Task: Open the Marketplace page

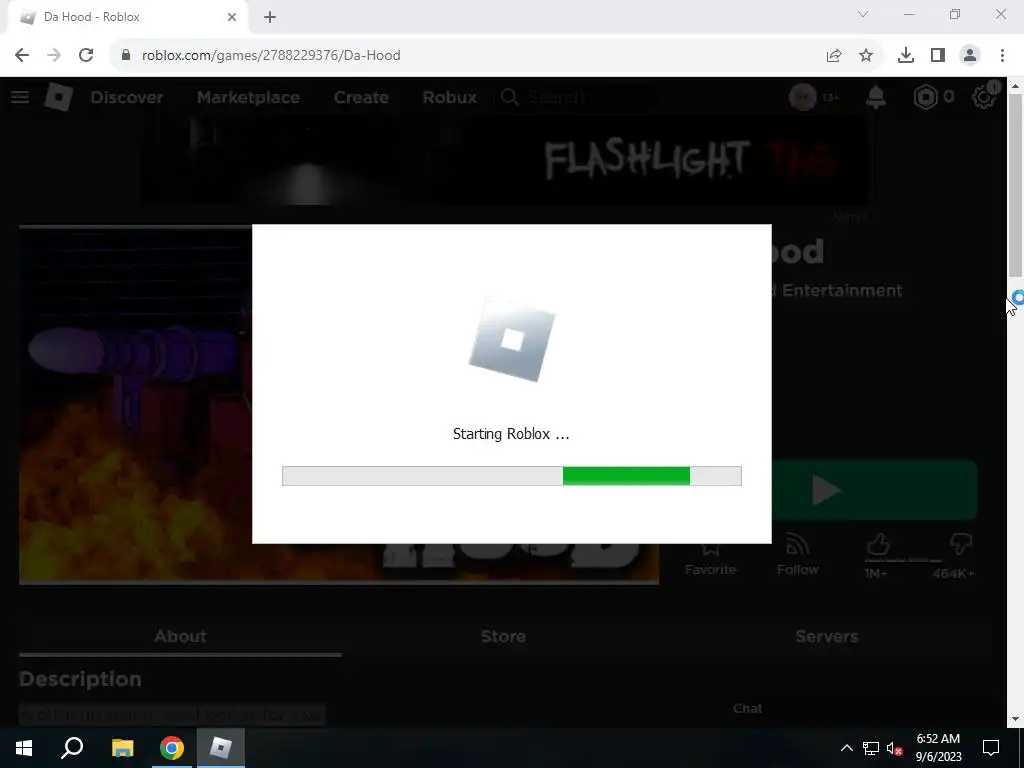Action: pos(248,97)
